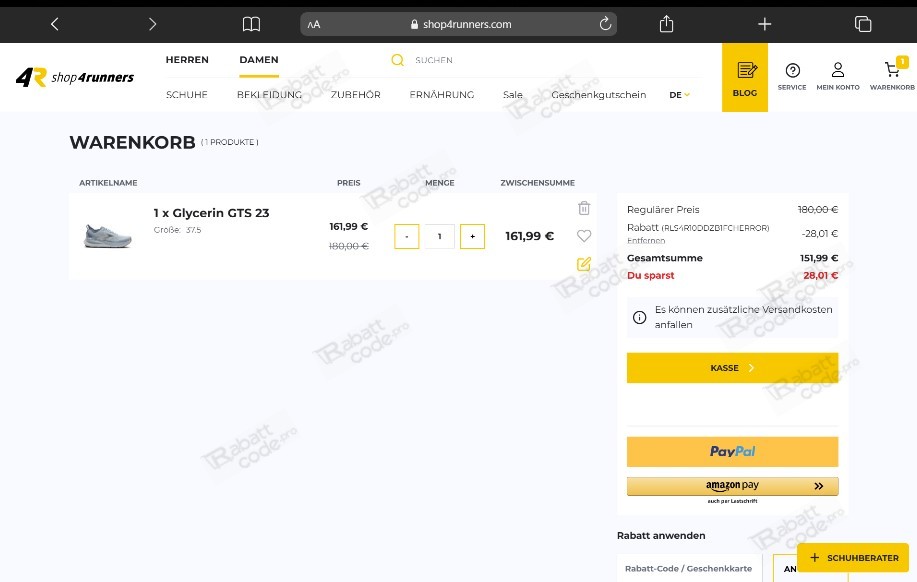Open the SCHUHE menu
917x582 pixels.
187,95
